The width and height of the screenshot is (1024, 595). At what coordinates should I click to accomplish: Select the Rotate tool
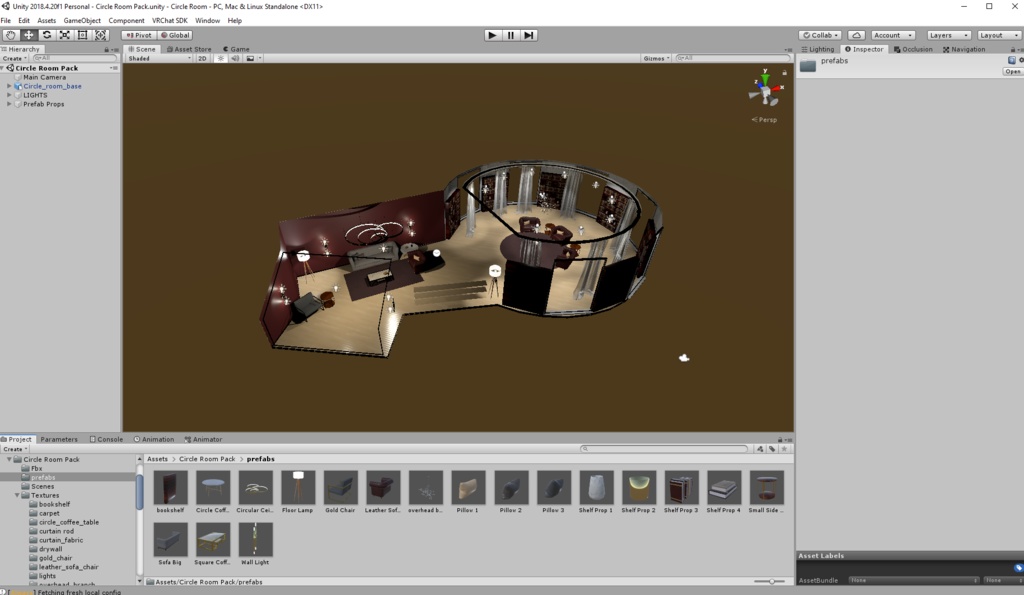46,35
